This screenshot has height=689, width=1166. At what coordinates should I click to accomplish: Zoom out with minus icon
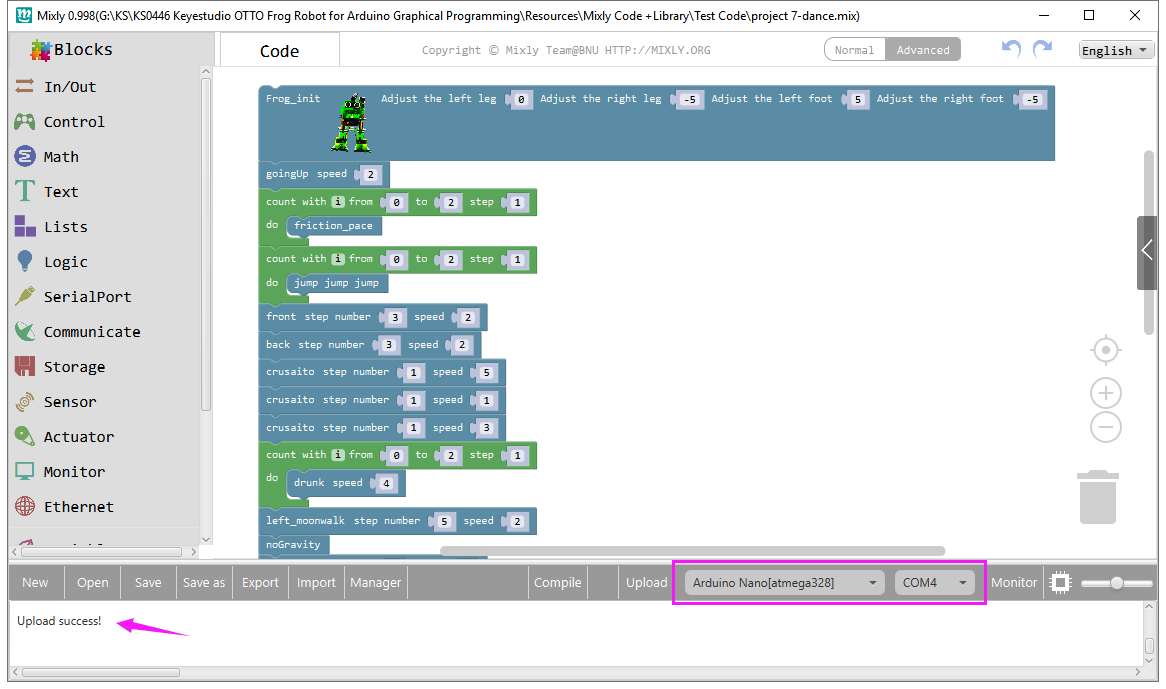(1106, 427)
